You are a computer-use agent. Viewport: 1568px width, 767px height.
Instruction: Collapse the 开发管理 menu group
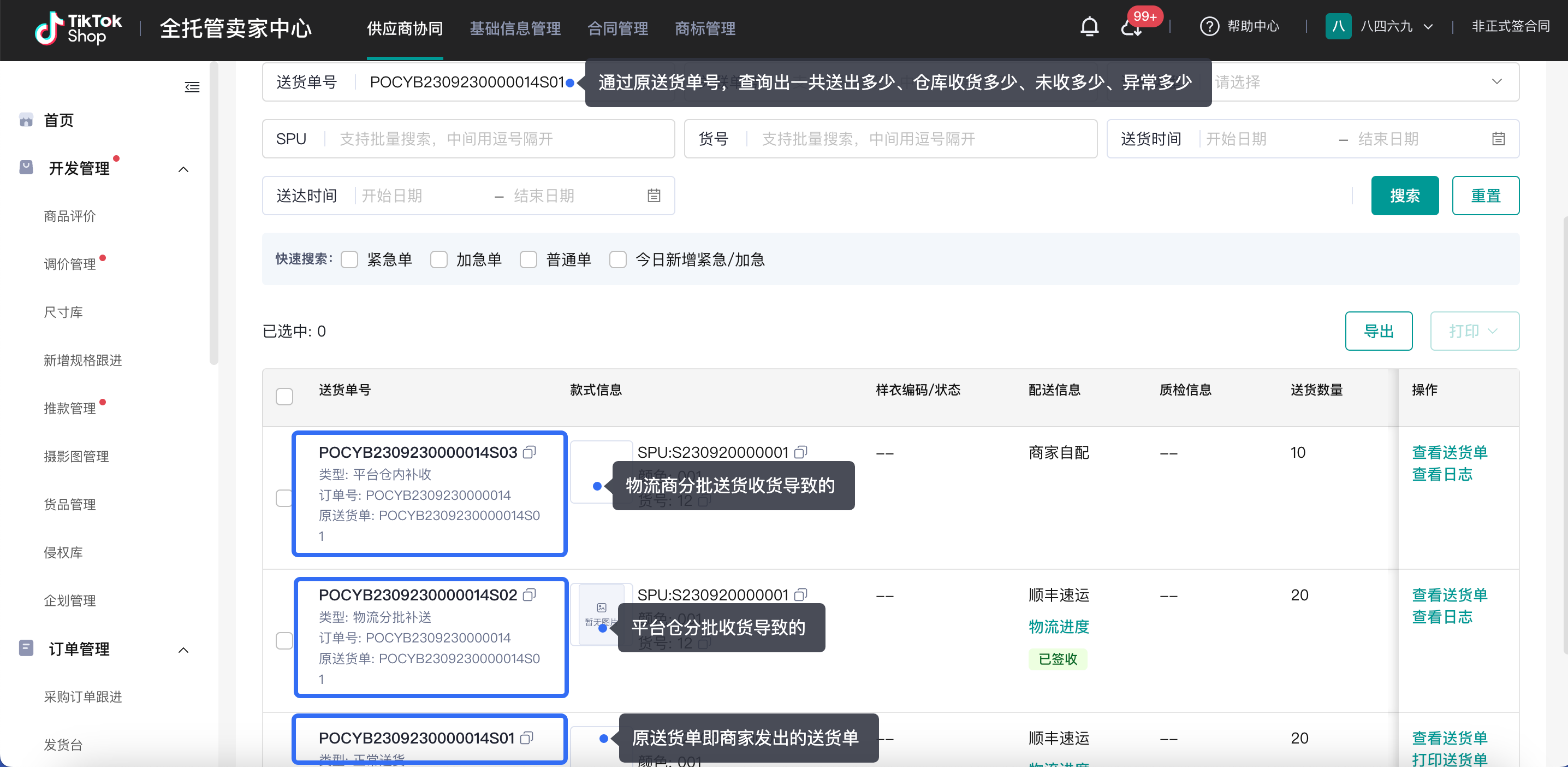tap(183, 169)
